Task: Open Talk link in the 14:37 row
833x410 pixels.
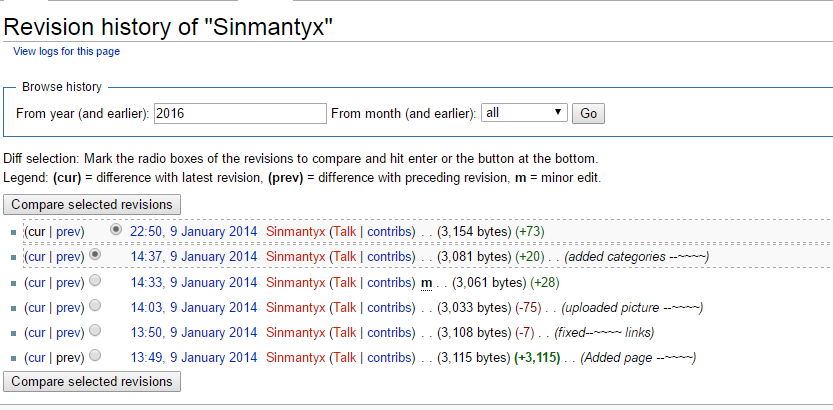Action: pyautogui.click(x=345, y=257)
